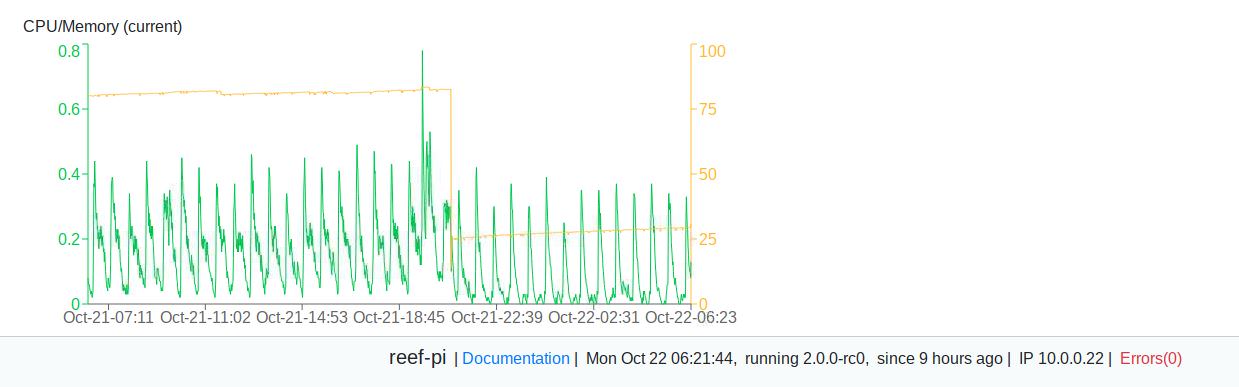Screen dimensions: 1239x387
Task: Click the Oct-21-07:11 x-axis label
Action: tap(108, 318)
